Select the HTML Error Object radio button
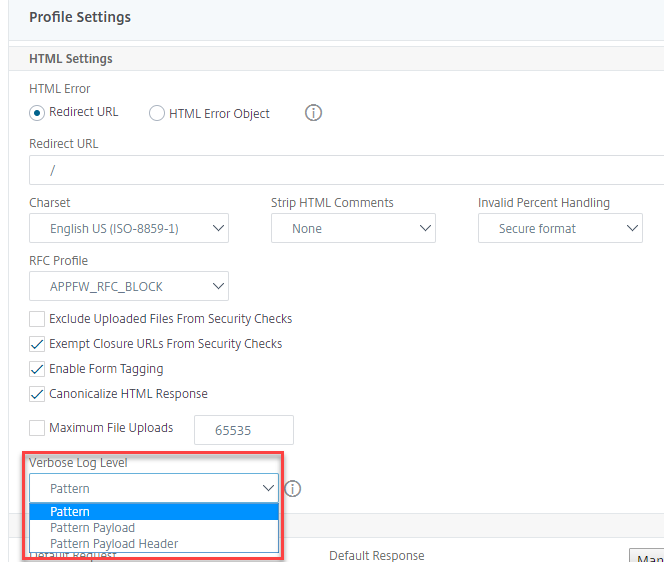This screenshot has height=562, width=664. 157,113
